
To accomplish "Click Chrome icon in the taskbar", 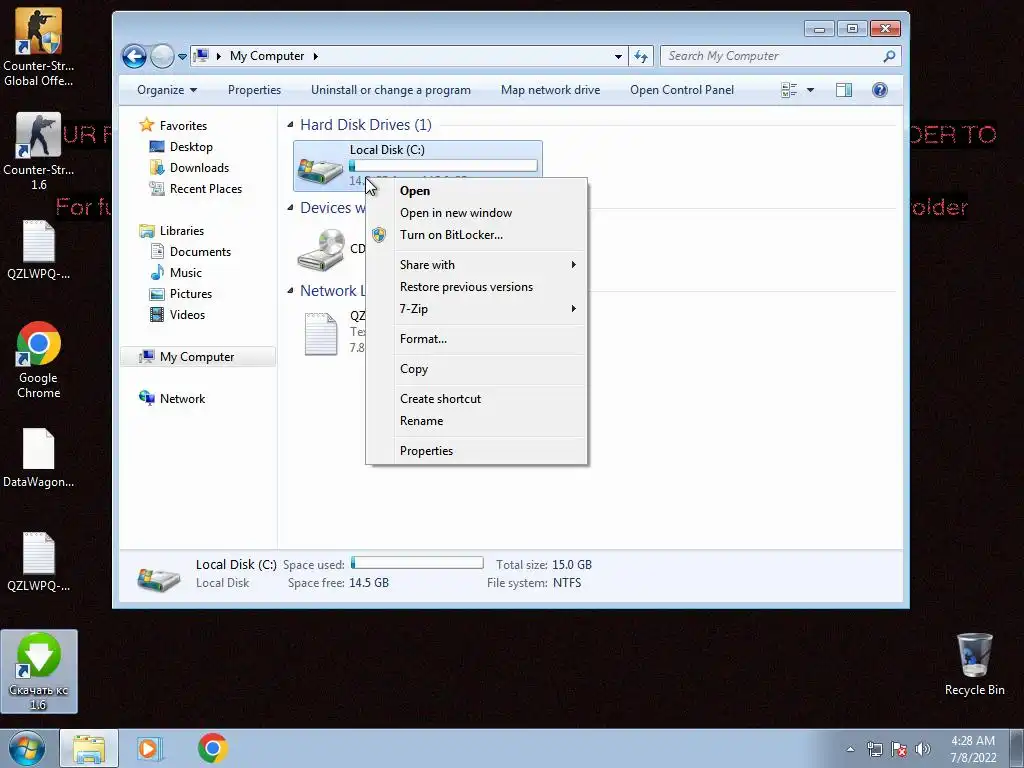I will click(212, 748).
